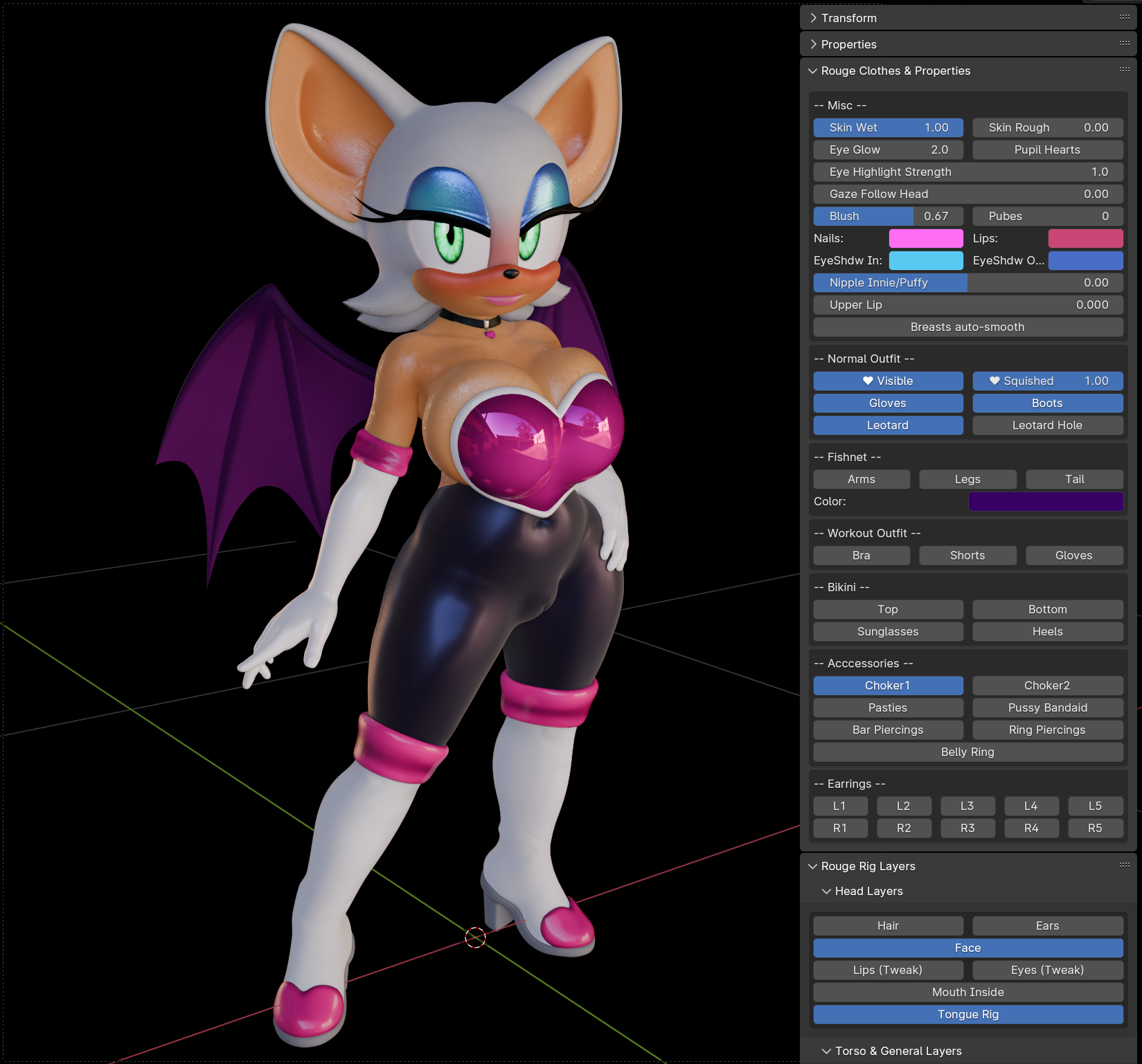Enable the Belly Ring accessory
The width and height of the screenshot is (1142, 1064).
pos(968,752)
